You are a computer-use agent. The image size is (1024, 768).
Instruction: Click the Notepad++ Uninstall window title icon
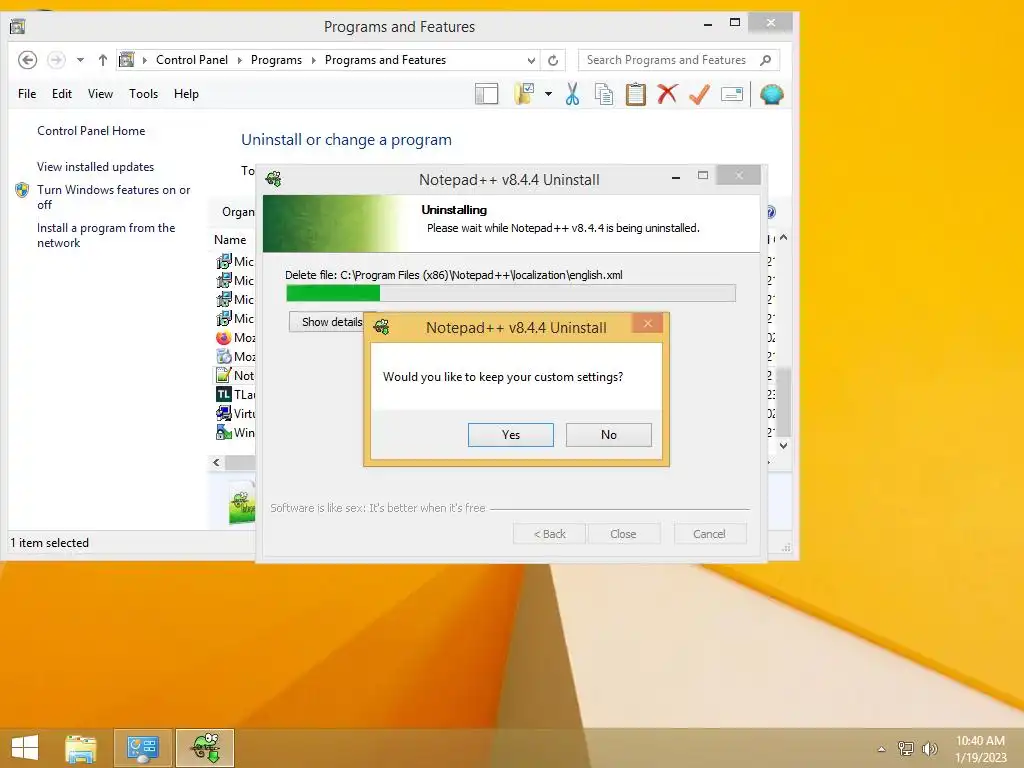pos(274,178)
